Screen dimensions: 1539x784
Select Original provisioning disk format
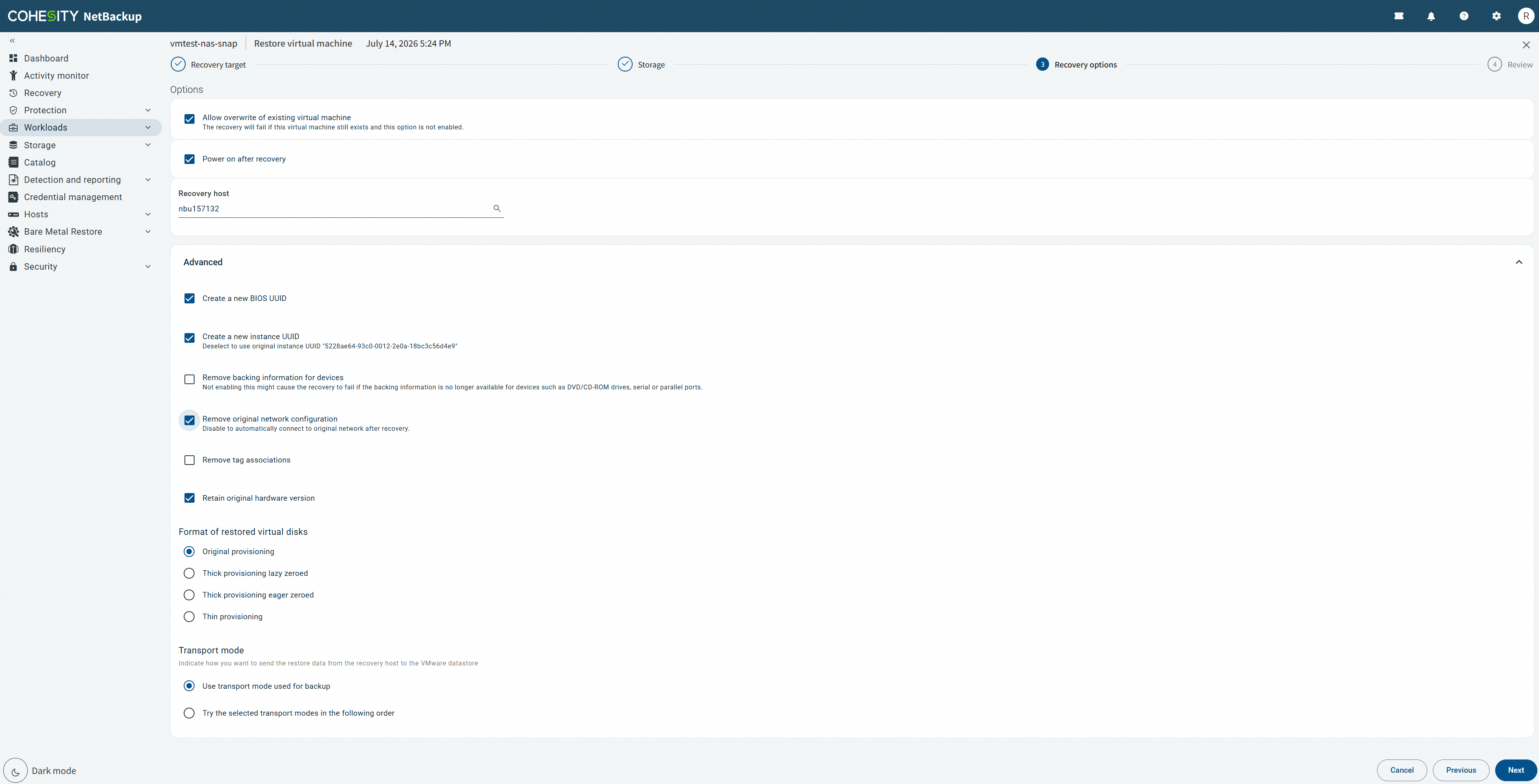click(189, 551)
